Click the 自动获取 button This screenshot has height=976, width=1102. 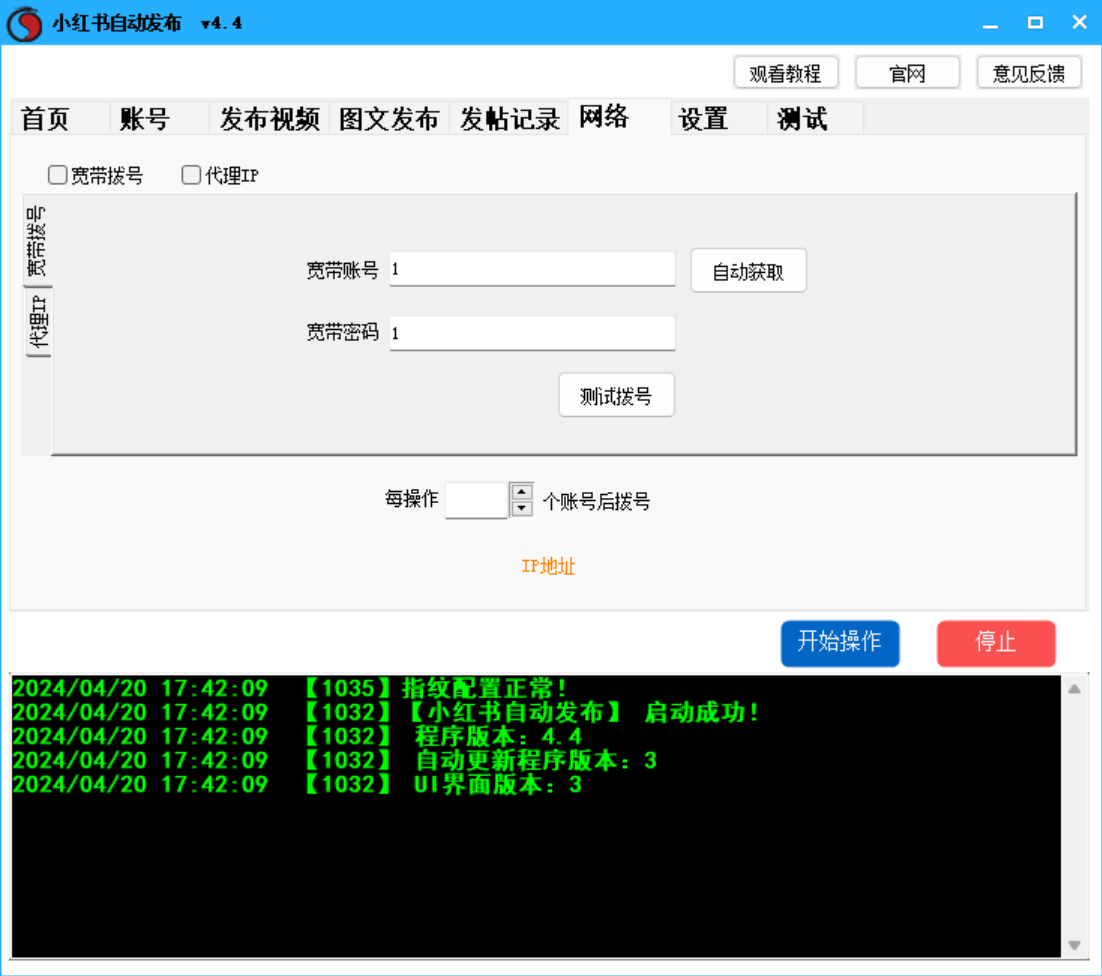click(748, 271)
